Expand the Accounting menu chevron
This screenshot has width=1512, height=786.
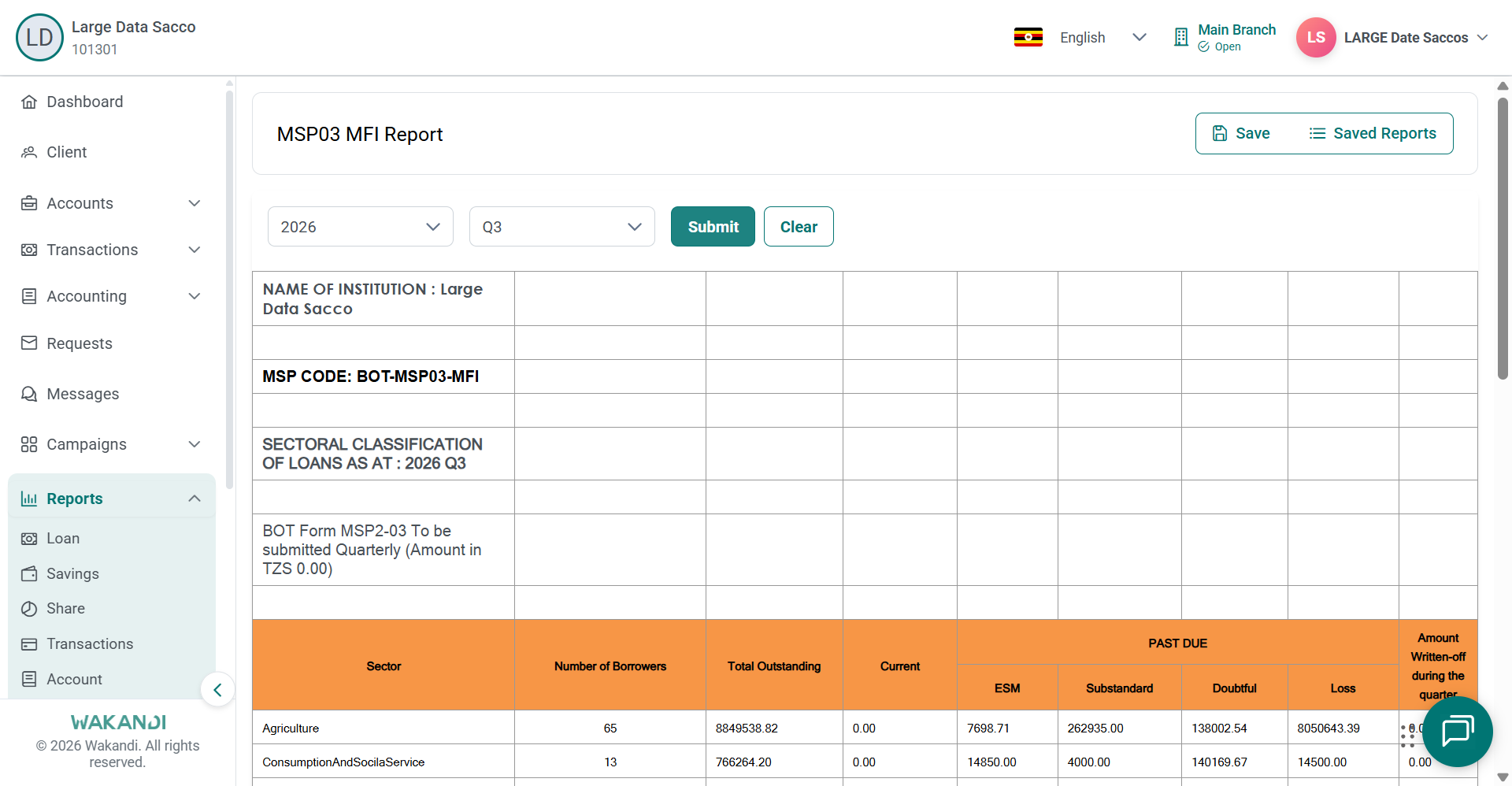[195, 296]
